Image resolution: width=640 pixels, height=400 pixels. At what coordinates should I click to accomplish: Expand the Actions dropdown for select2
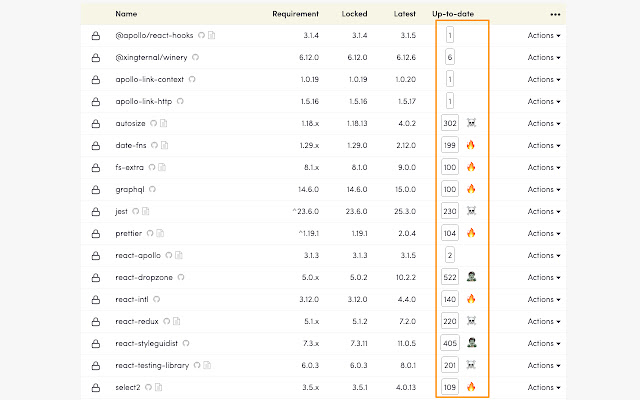pyautogui.click(x=544, y=387)
